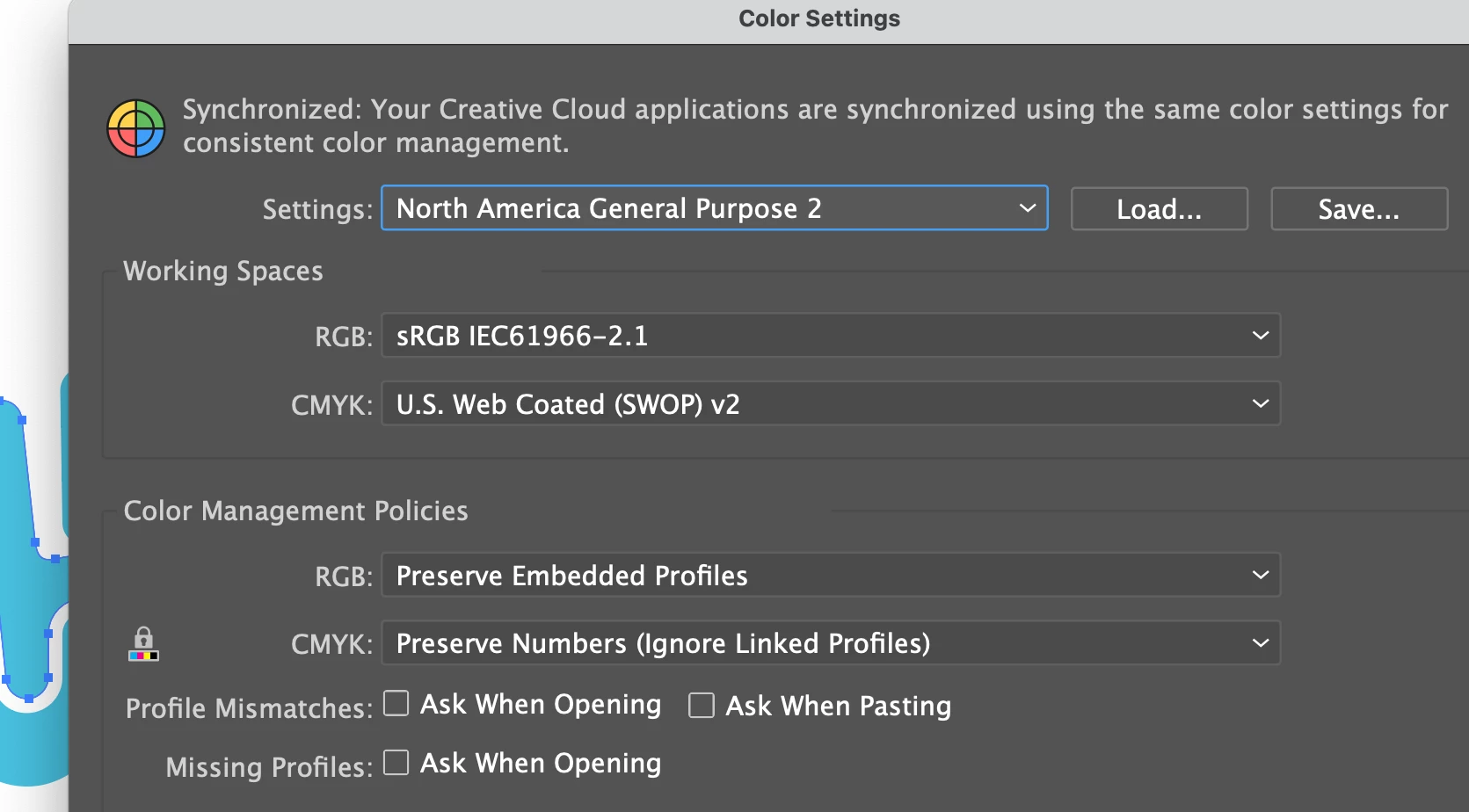
Task: Click the Color Management Policies heading
Action: [295, 511]
